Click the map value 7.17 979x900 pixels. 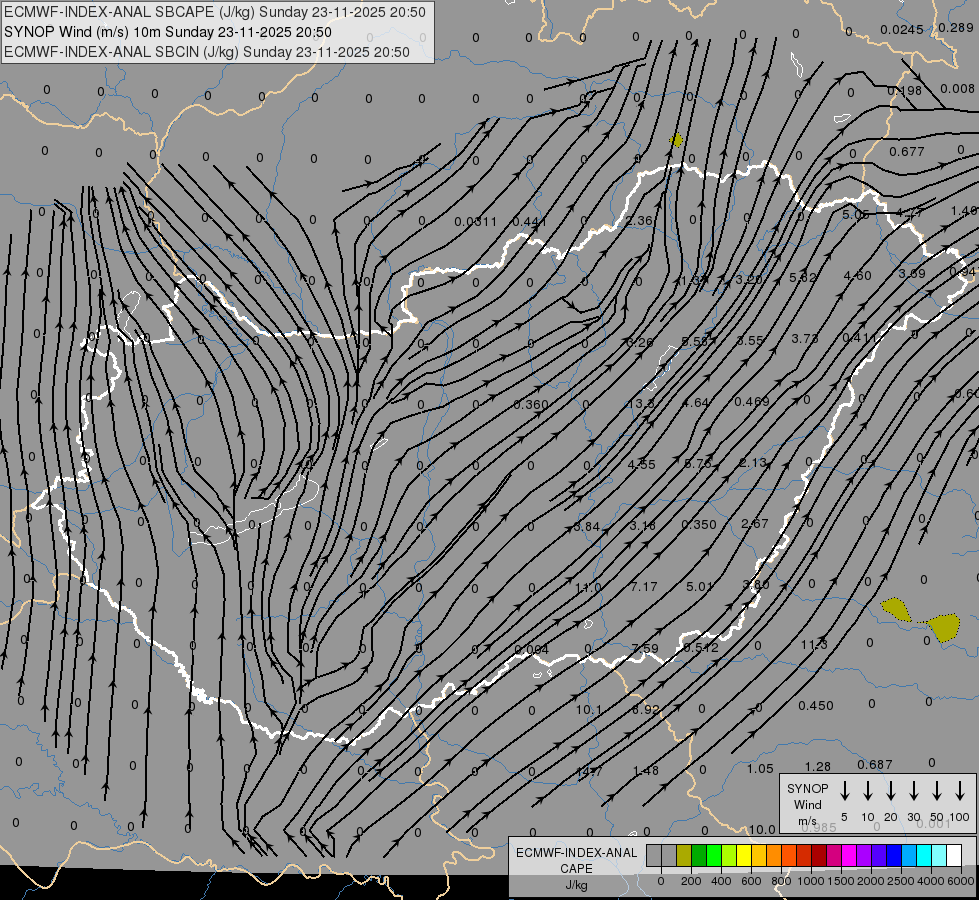pos(643,586)
